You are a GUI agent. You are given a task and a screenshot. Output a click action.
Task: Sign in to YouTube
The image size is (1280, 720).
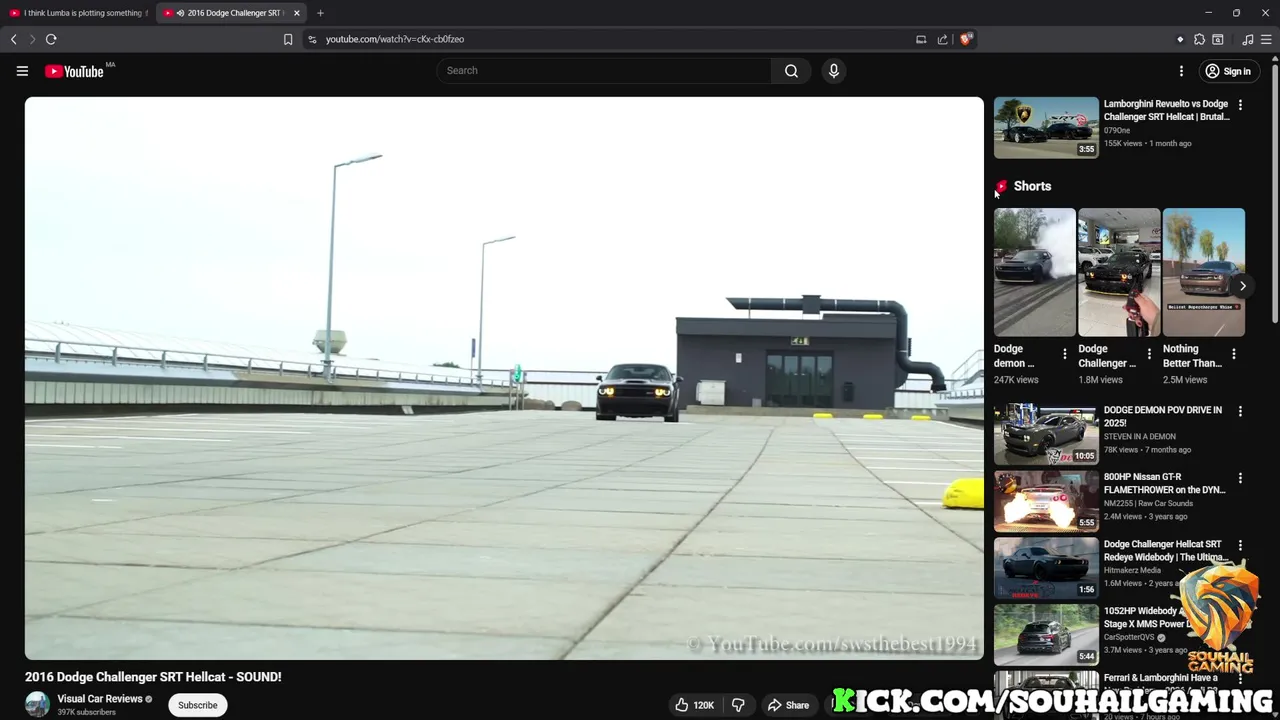(1228, 71)
